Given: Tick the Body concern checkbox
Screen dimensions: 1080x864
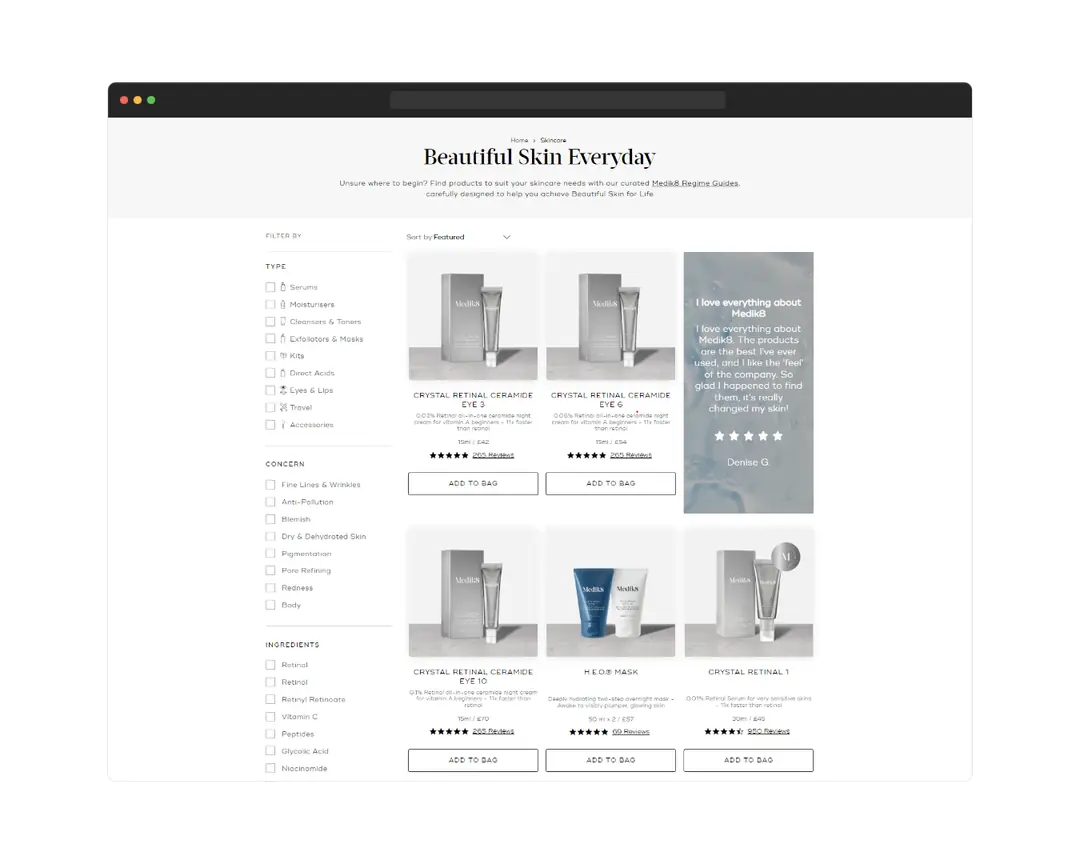Looking at the screenshot, I should coord(270,605).
